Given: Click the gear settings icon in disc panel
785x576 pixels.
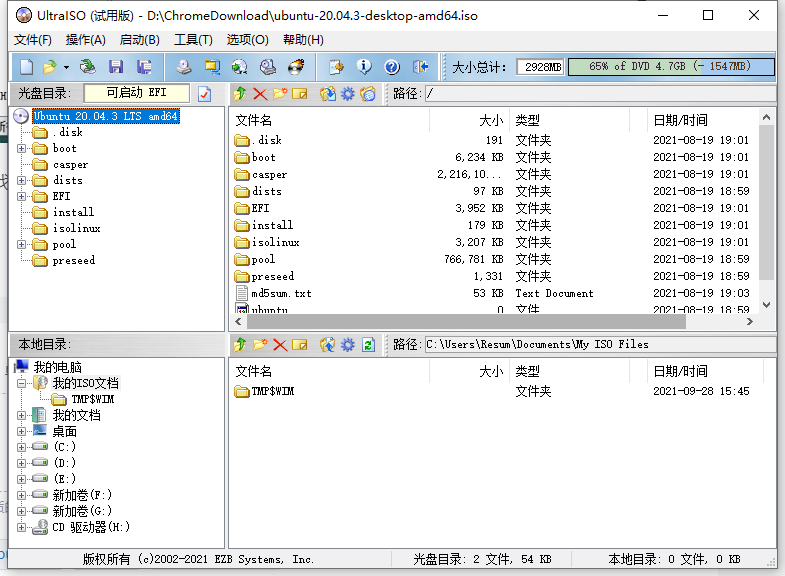Looking at the screenshot, I should tap(348, 94).
